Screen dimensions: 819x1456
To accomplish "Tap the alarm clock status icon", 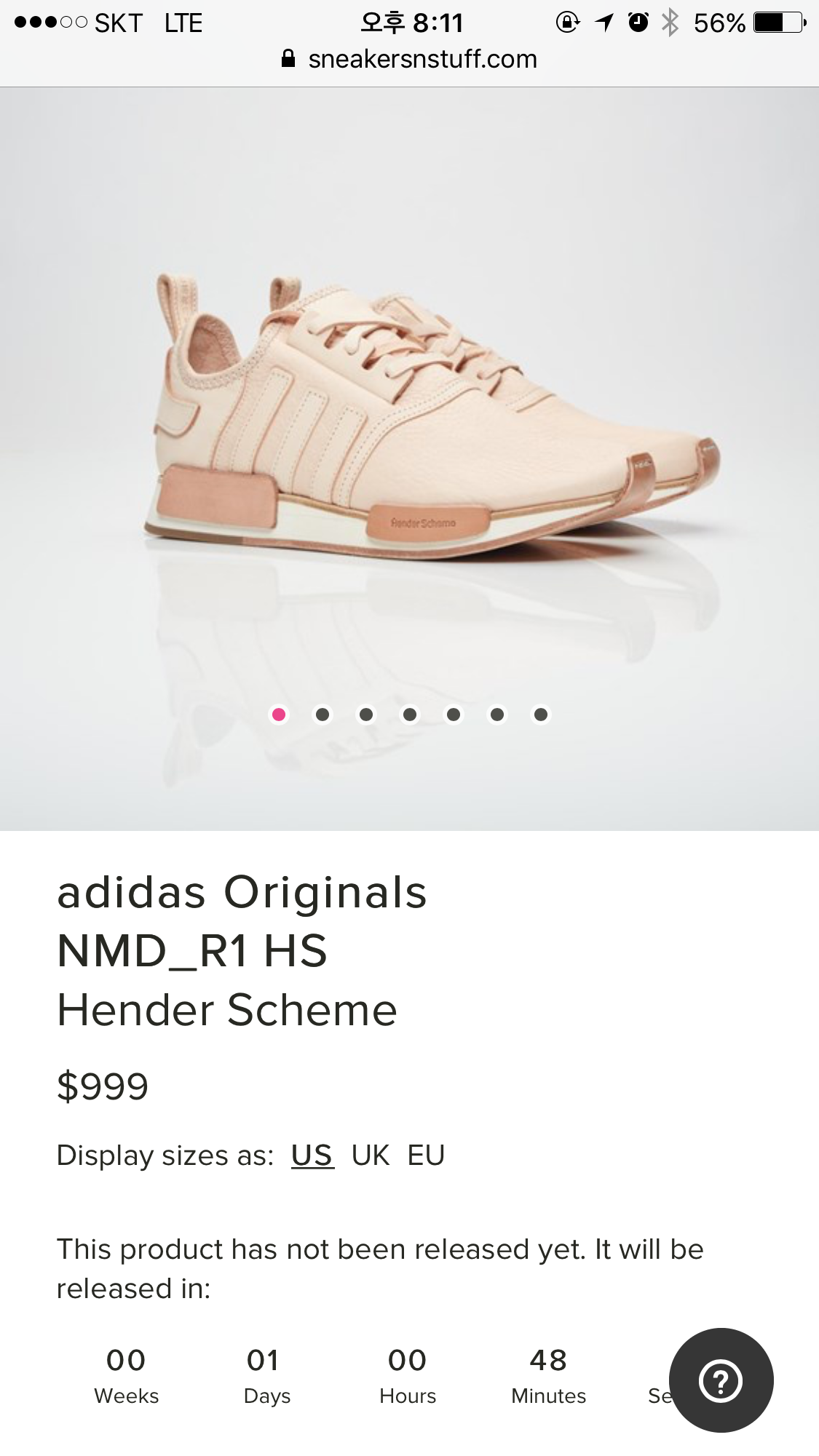I will (638, 23).
